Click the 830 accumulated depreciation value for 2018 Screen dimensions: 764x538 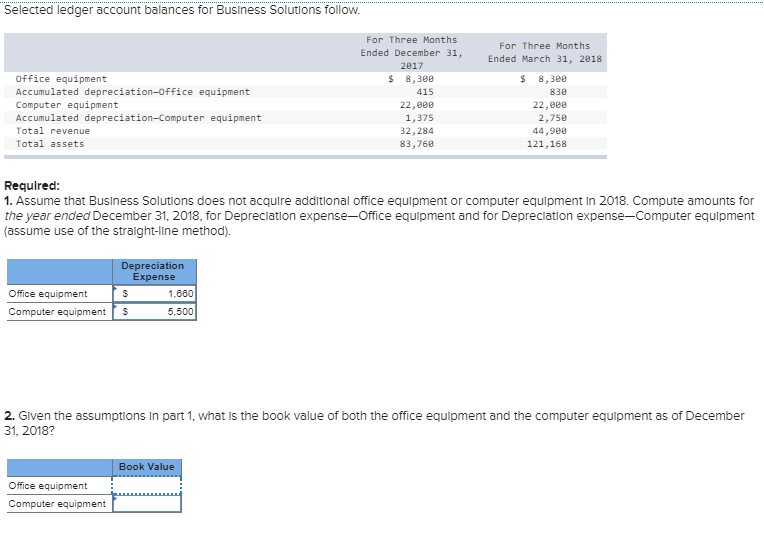[x=558, y=92]
